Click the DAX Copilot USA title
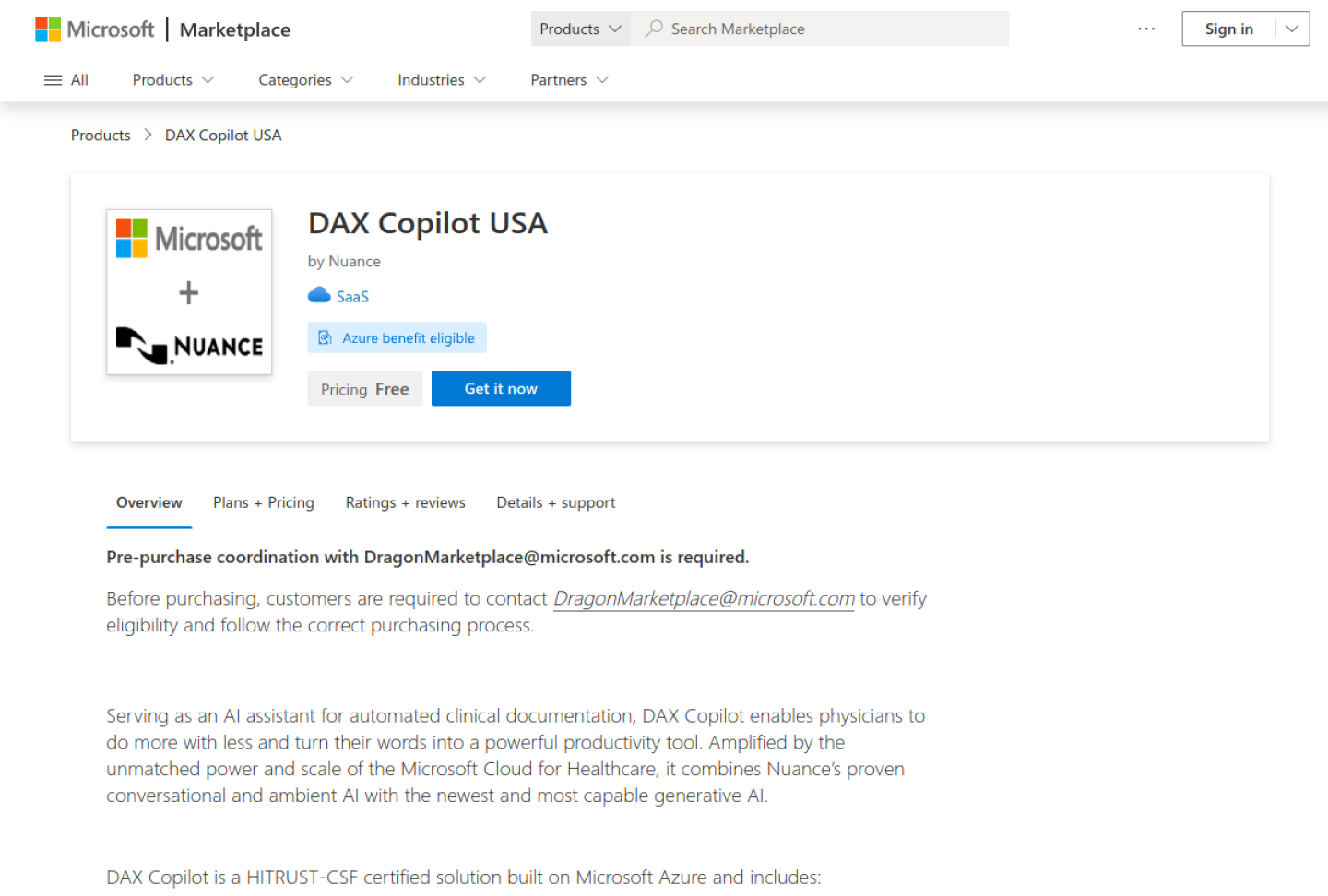This screenshot has width=1328, height=896. pos(428,223)
